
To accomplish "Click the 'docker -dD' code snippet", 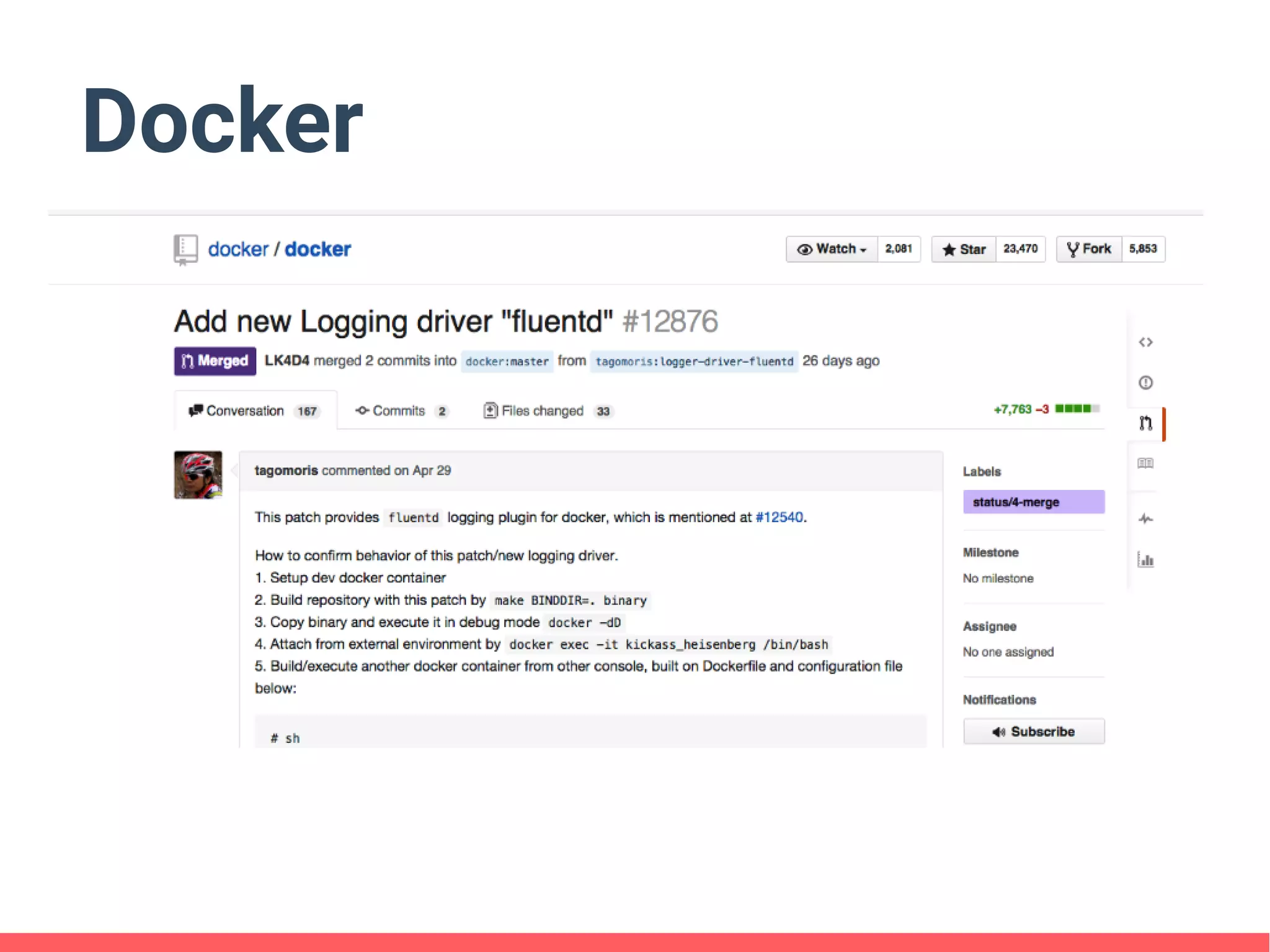I will 584,623.
